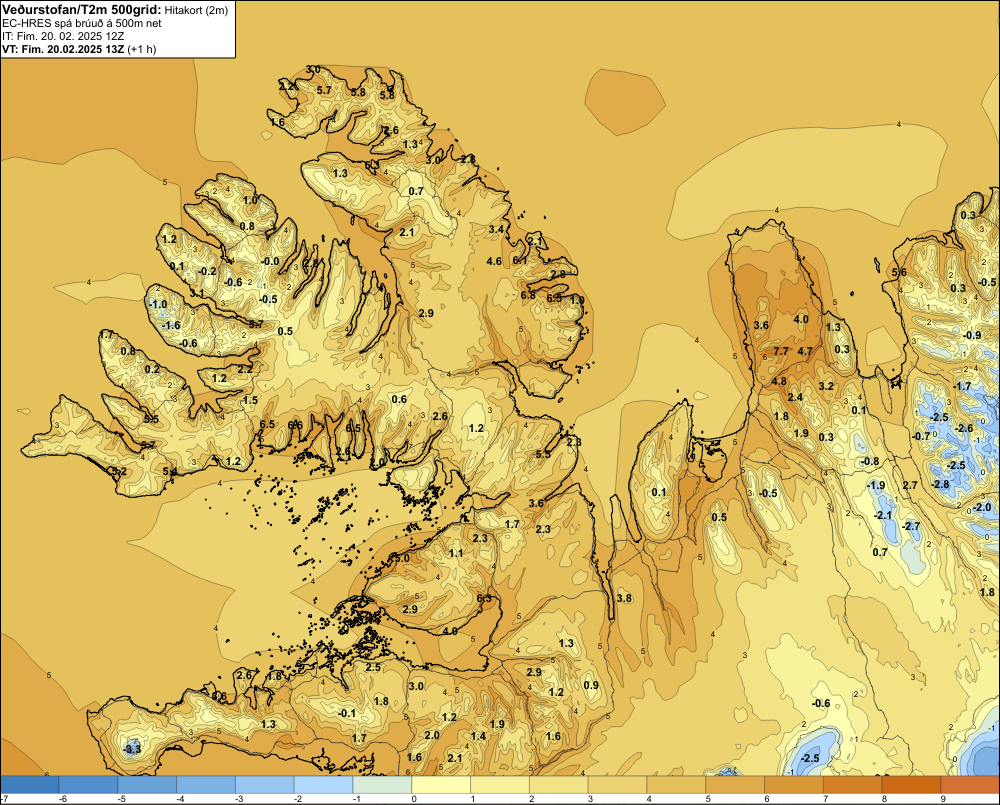This screenshot has height=805, width=1000.
Task: Click the '(+1 h)' forecast offset text
Action: tap(142, 49)
